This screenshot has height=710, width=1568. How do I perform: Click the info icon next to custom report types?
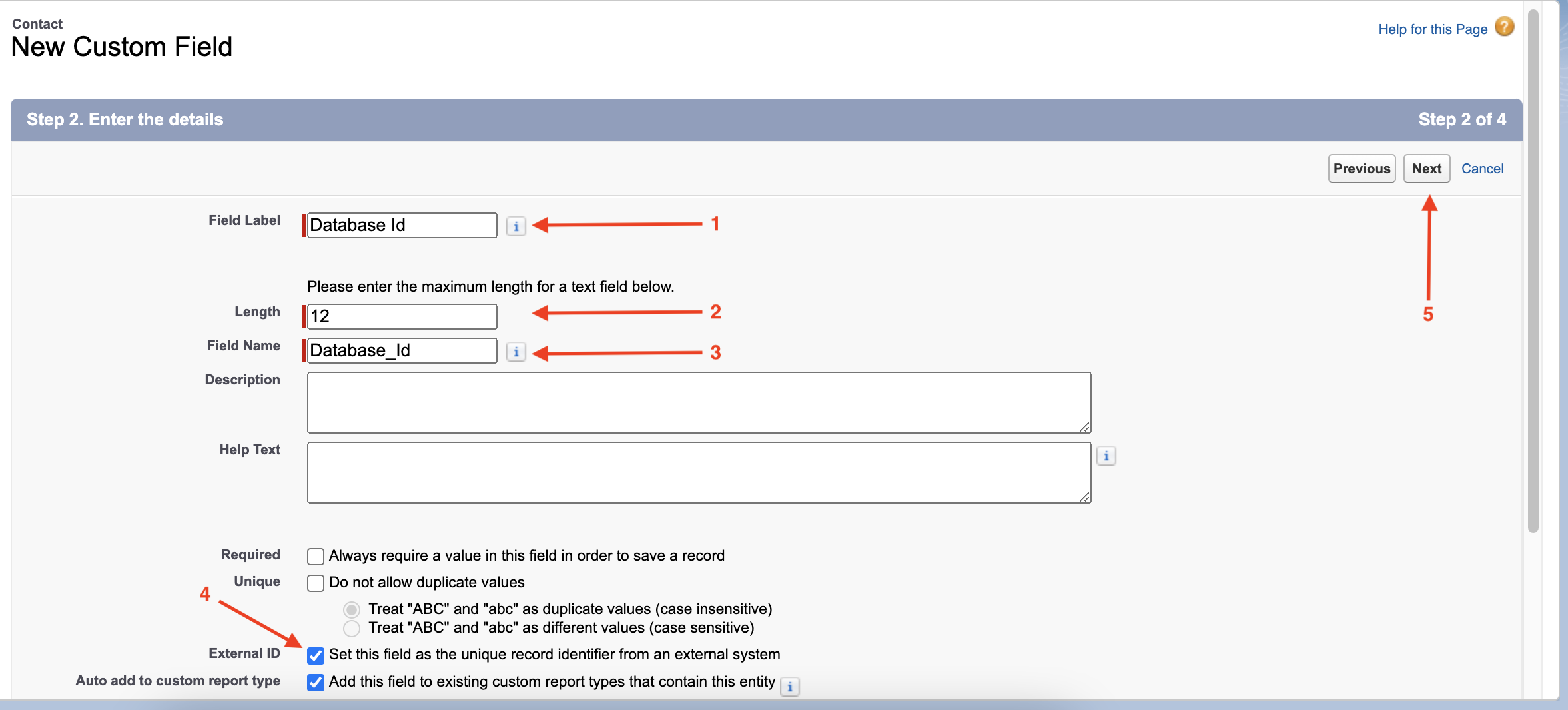coord(790,687)
